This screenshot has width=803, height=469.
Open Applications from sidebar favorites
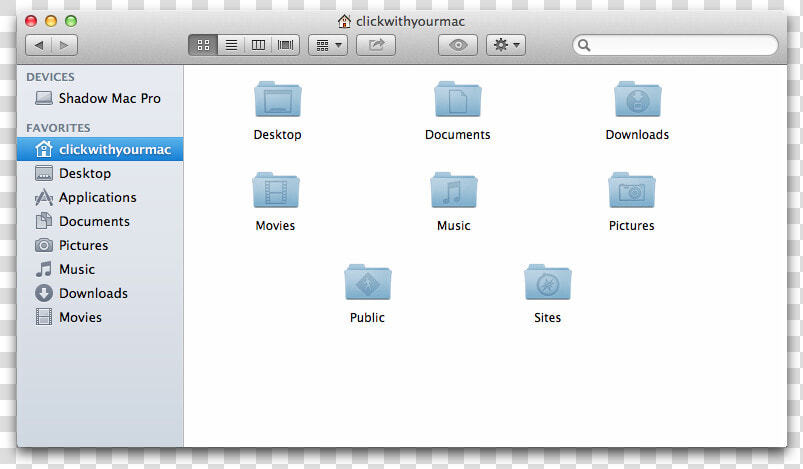100,197
